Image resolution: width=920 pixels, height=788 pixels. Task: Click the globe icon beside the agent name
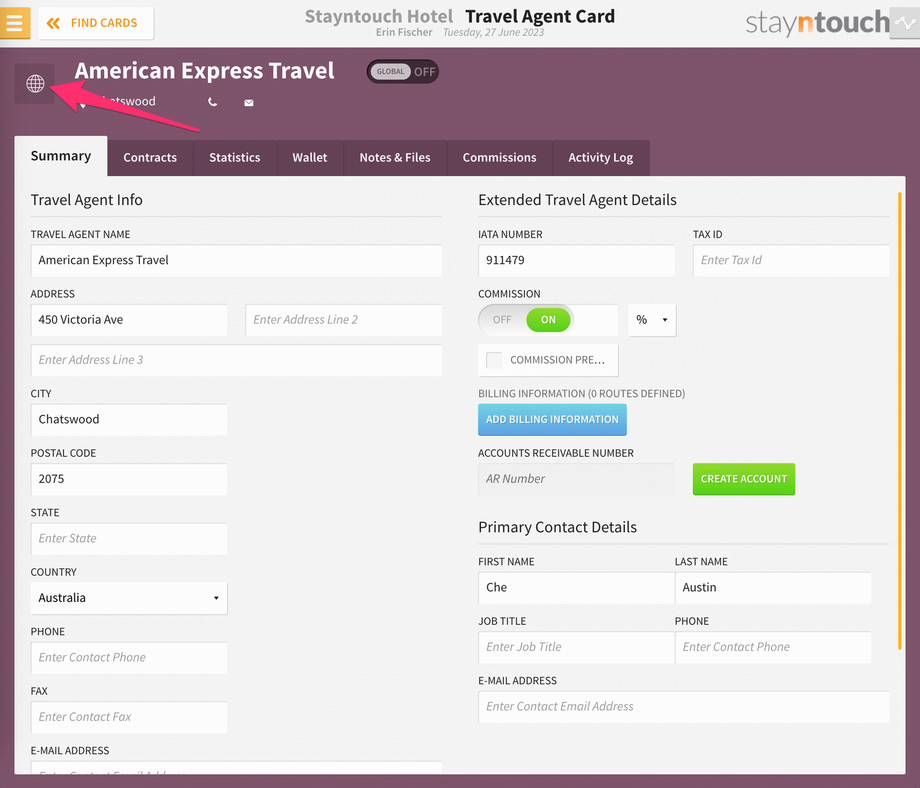35,83
